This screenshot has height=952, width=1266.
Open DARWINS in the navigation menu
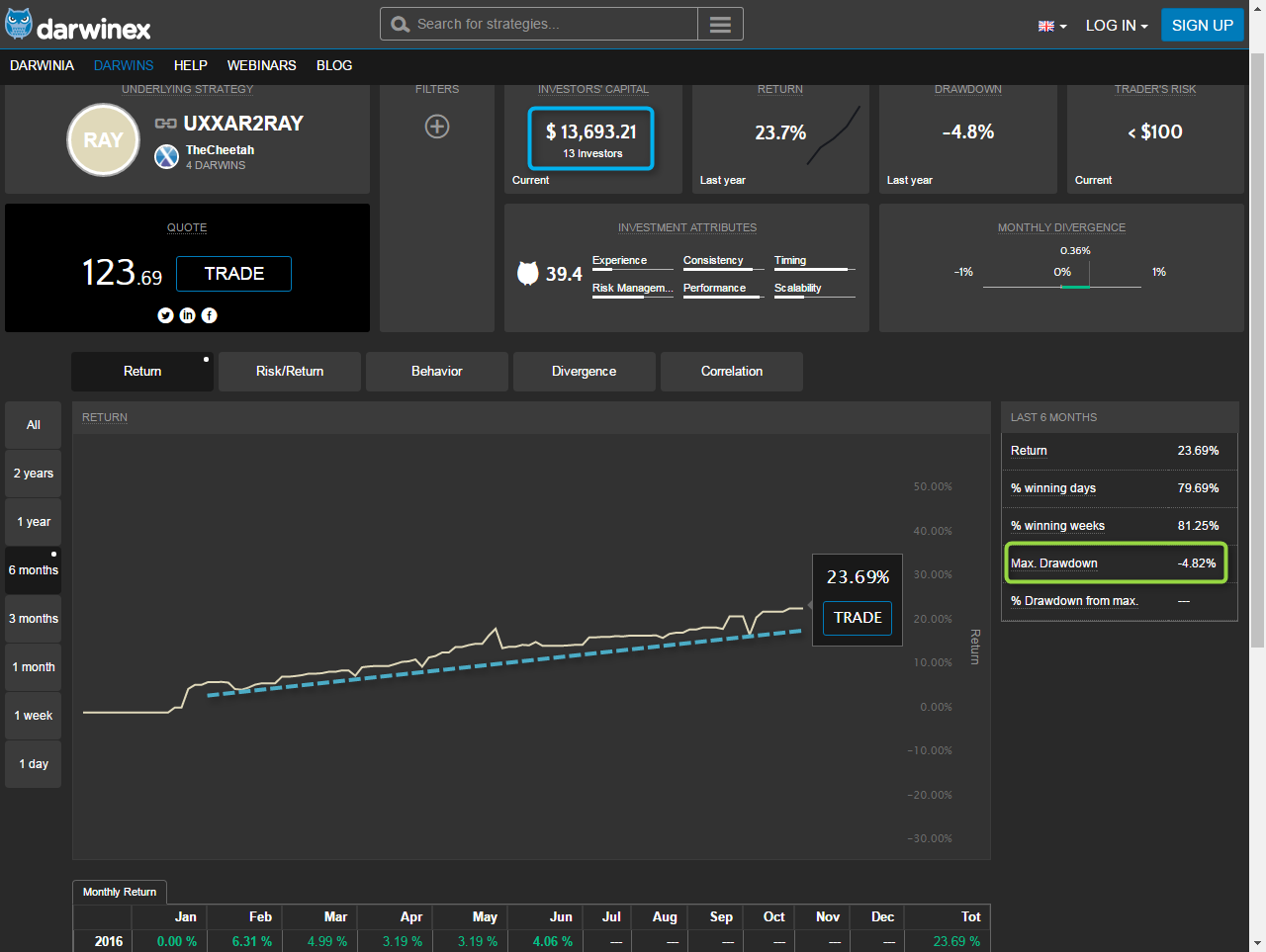point(124,65)
